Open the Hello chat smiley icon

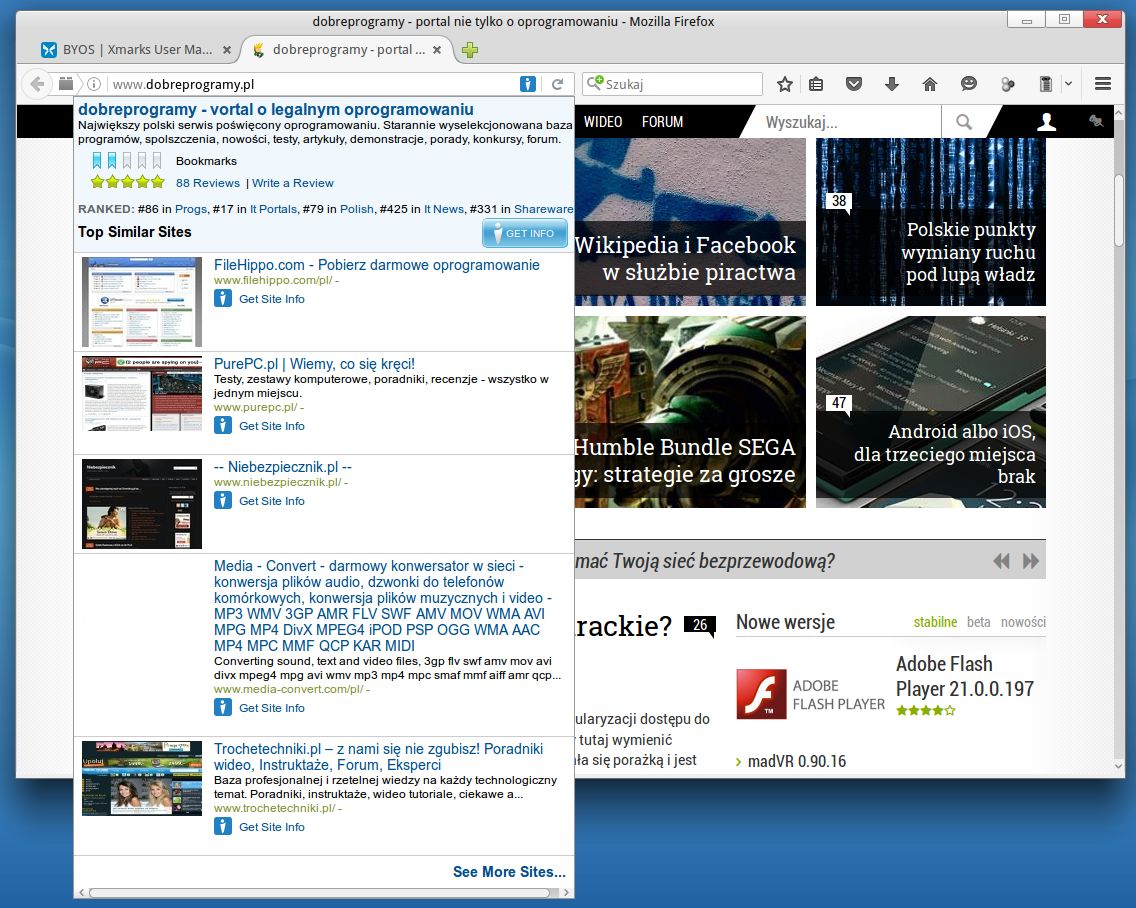[x=969, y=84]
